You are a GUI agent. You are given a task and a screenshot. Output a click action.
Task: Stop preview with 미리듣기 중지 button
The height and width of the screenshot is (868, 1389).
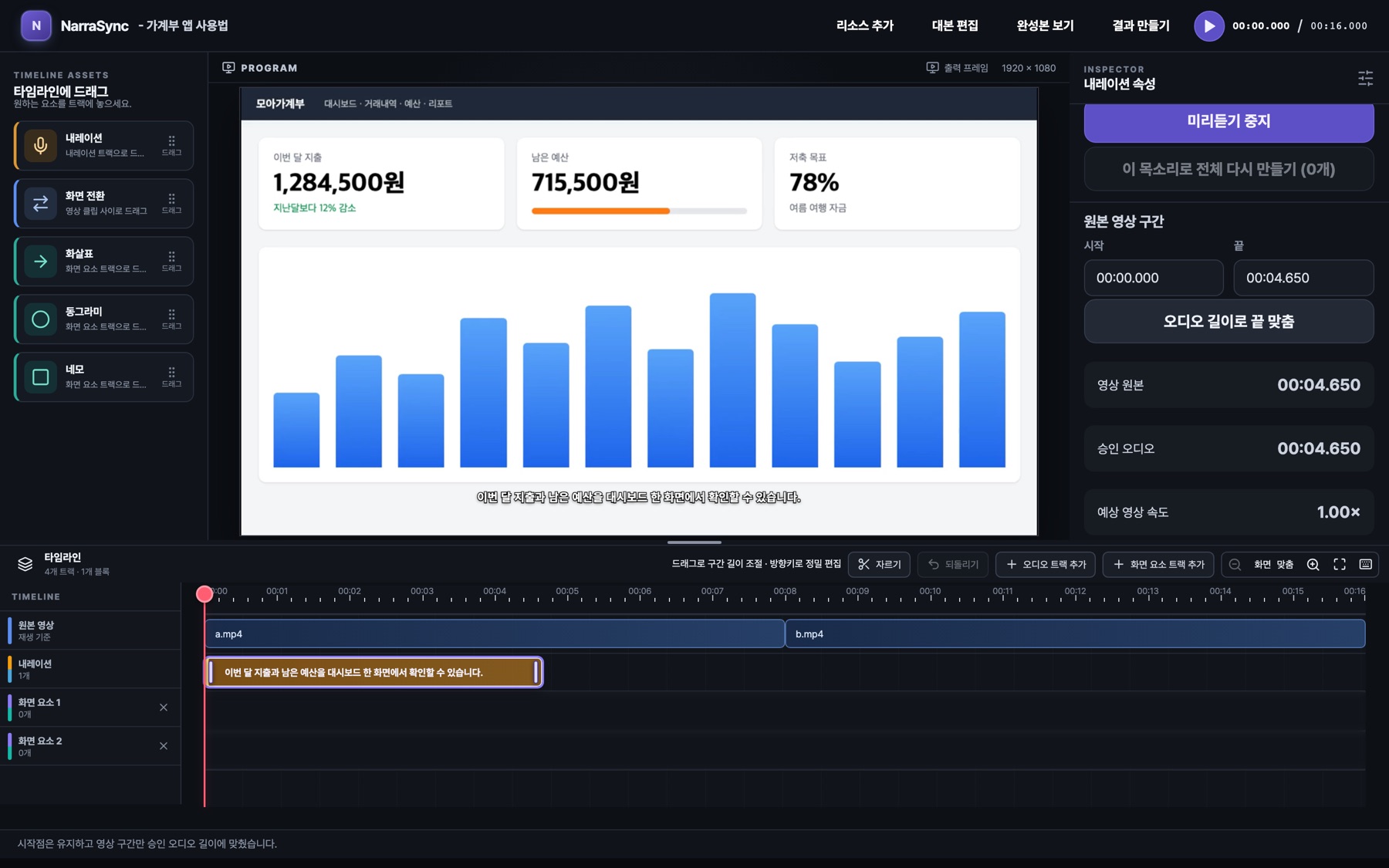[x=1228, y=122]
